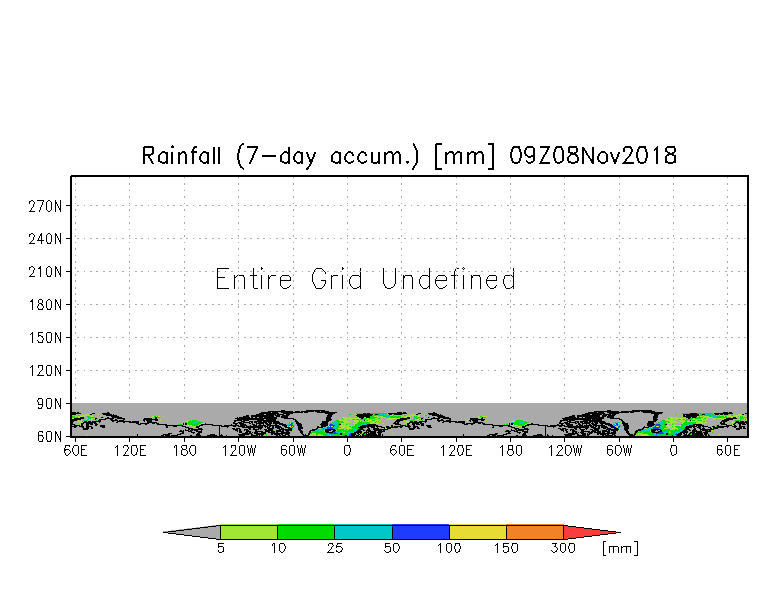Click the 25 value label under the legend
This screenshot has height=612, width=784.
pyautogui.click(x=334, y=549)
